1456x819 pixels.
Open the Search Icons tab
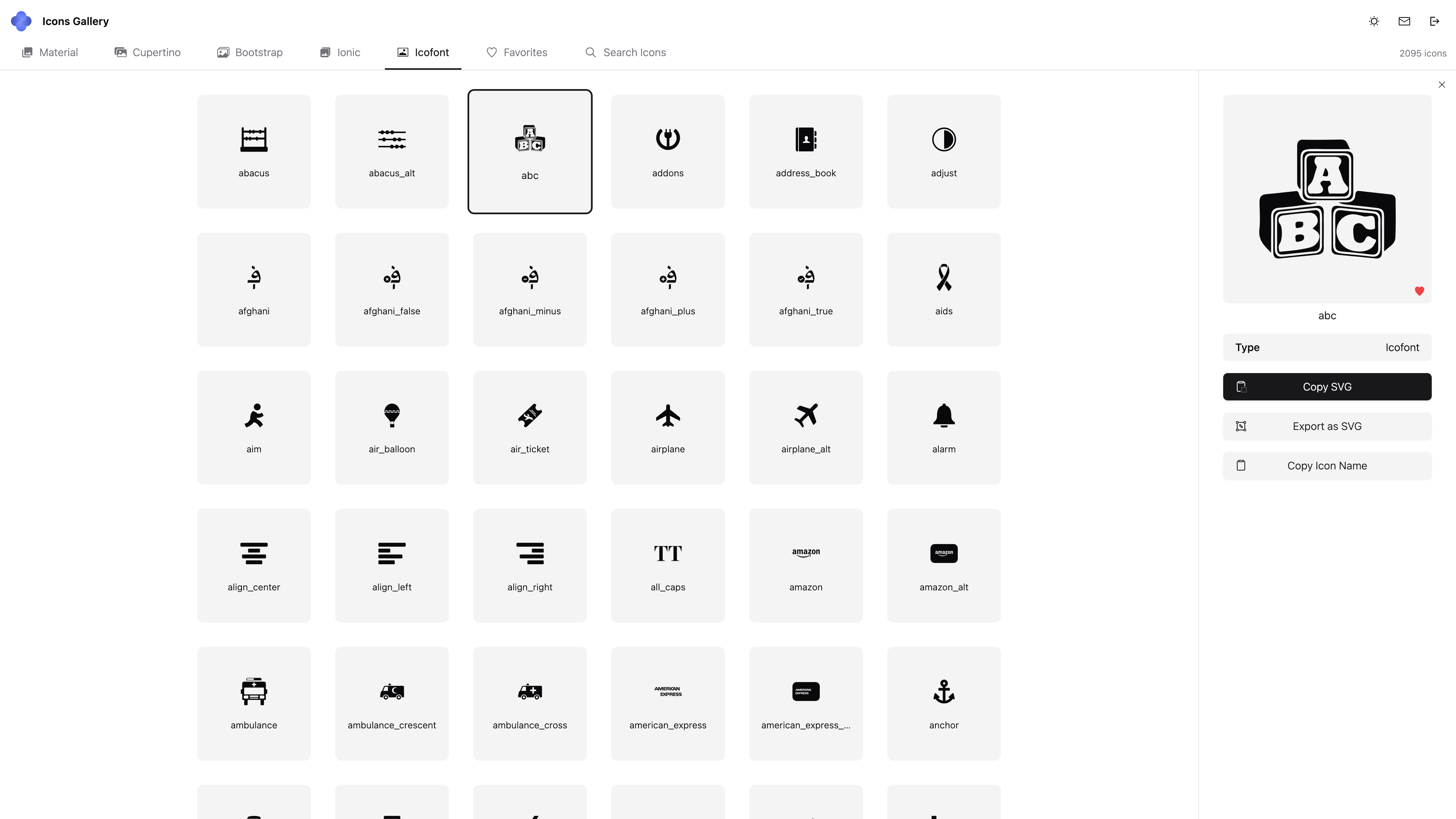625,53
